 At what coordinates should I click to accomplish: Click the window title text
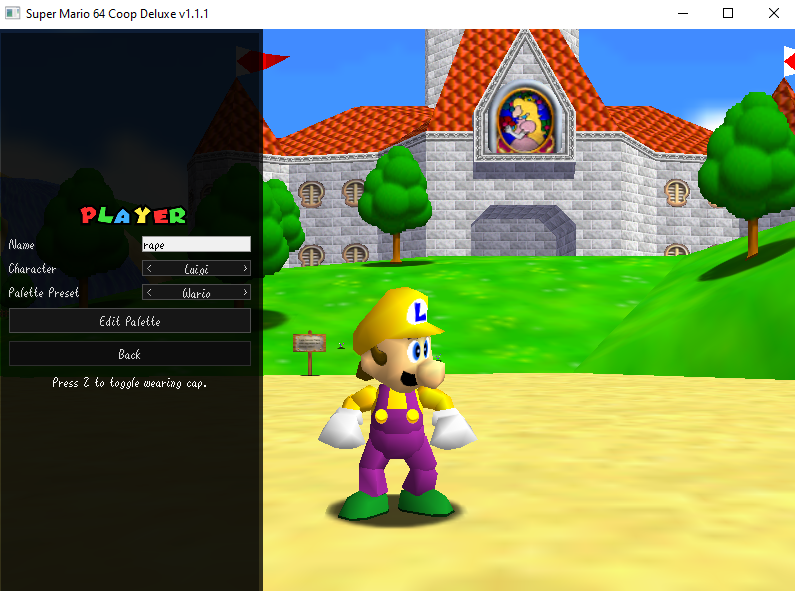(x=117, y=14)
